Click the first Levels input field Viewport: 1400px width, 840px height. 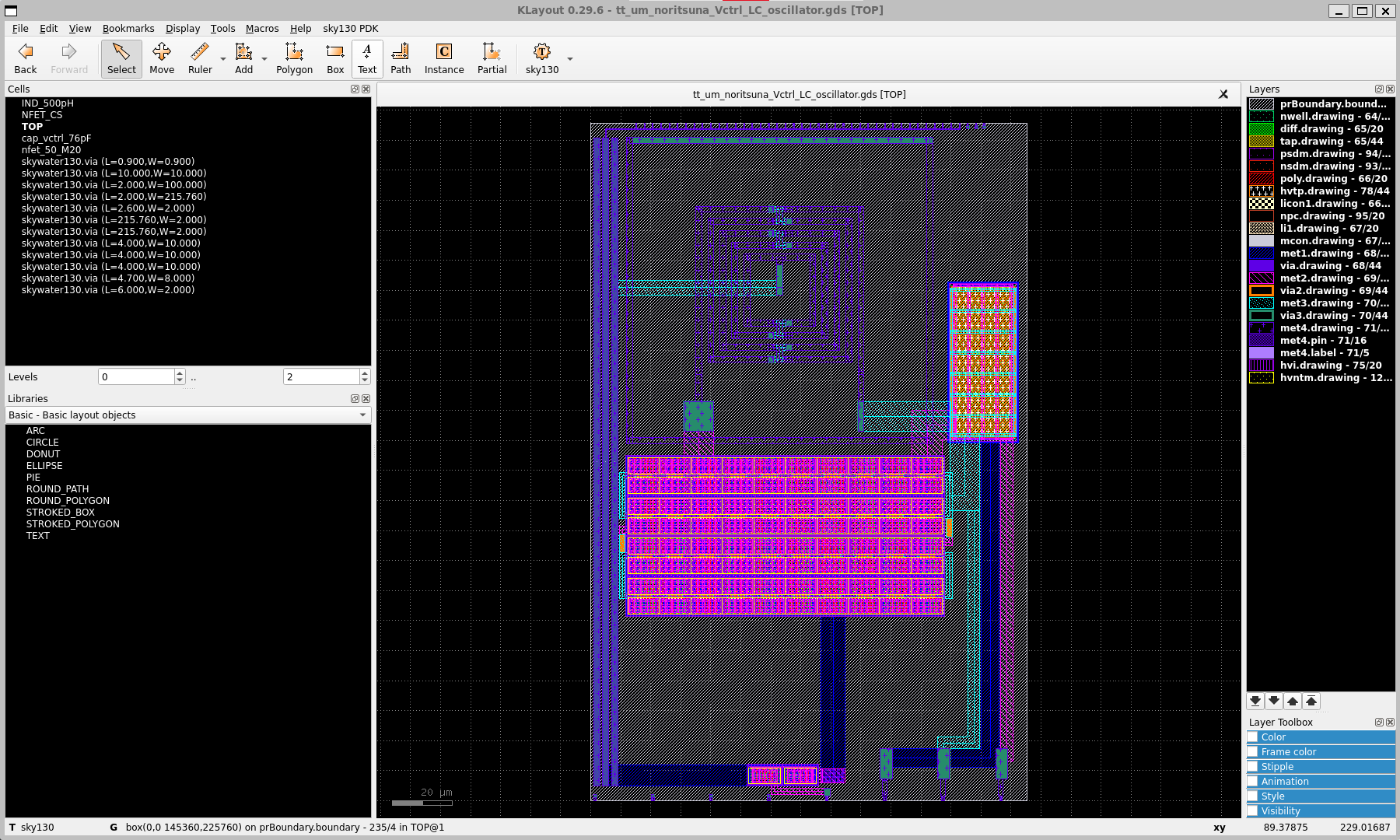pyautogui.click(x=136, y=376)
